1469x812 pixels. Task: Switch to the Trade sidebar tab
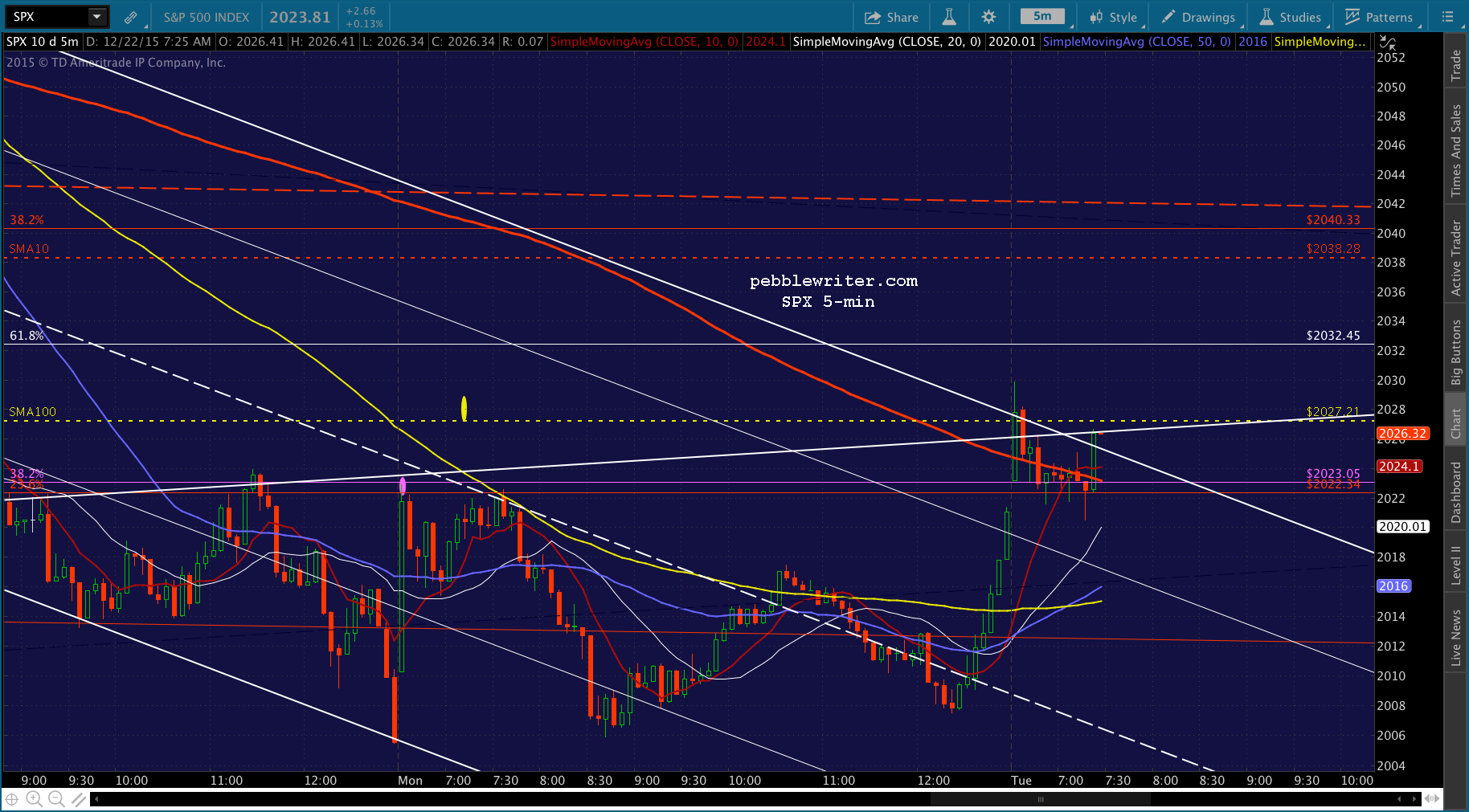pyautogui.click(x=1455, y=65)
